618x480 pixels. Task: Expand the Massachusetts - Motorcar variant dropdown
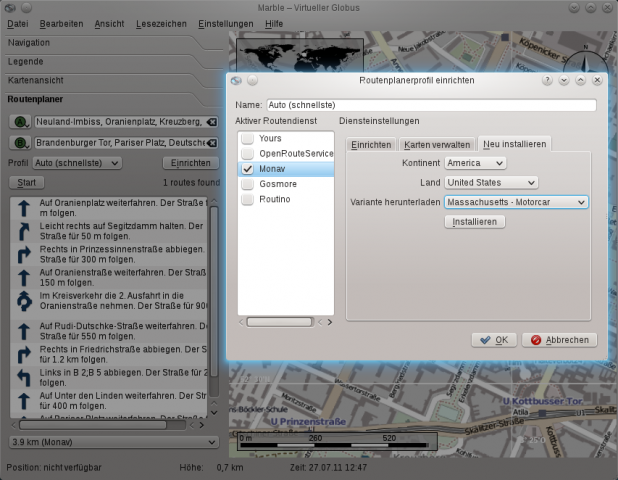pos(516,202)
